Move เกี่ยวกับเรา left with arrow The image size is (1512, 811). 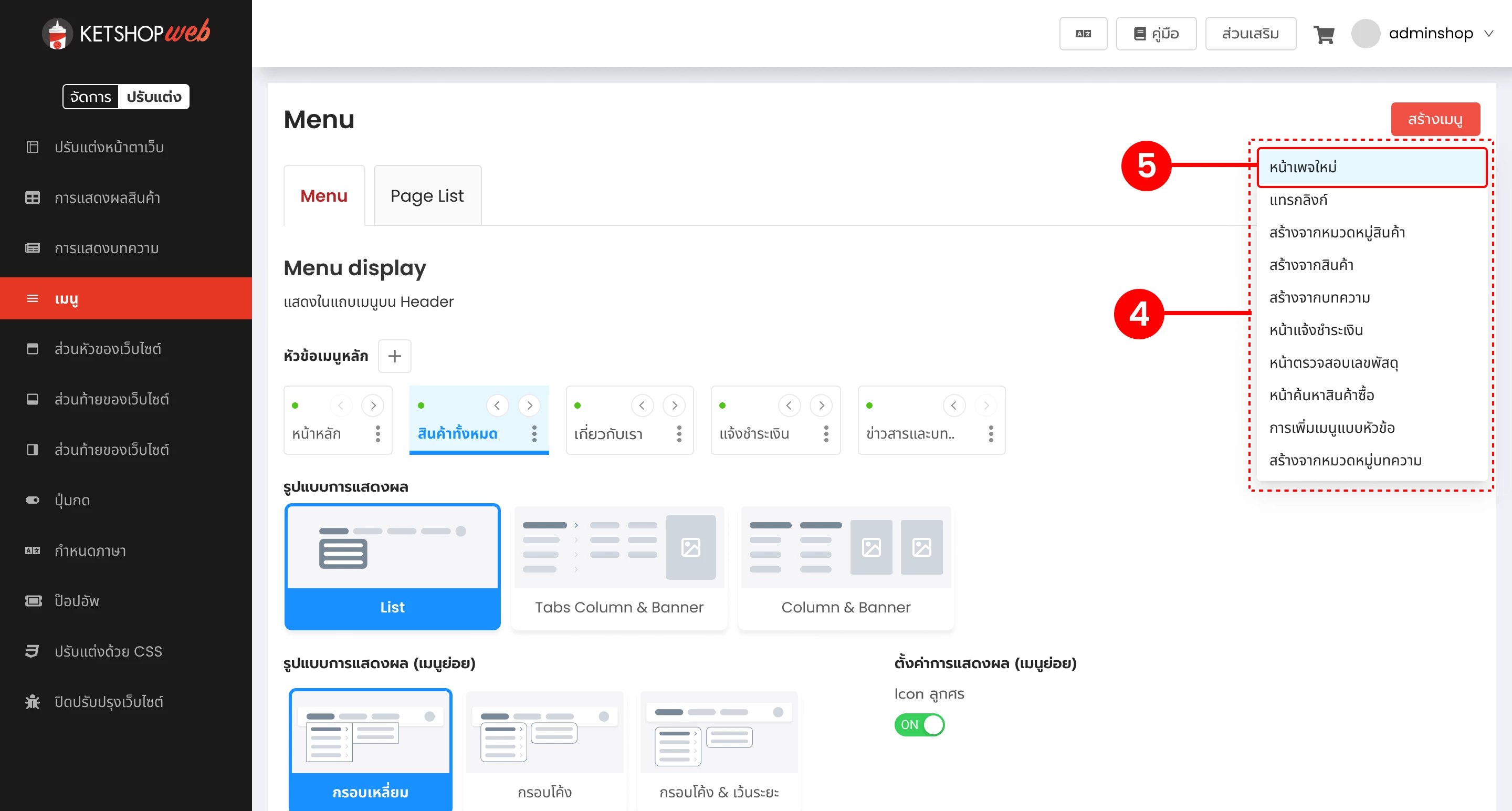[x=642, y=405]
